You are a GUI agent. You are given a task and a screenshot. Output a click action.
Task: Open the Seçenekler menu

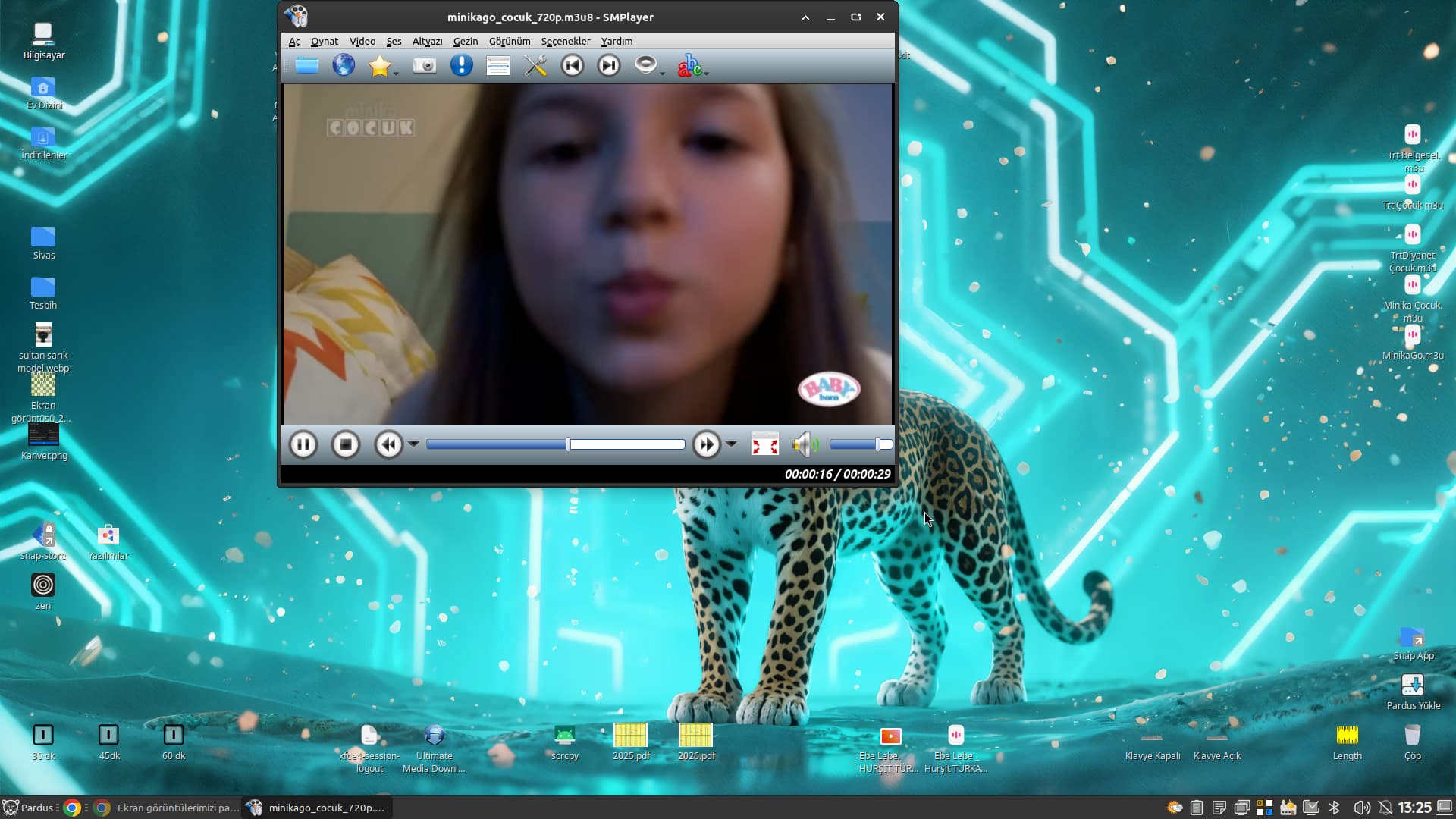coord(565,41)
